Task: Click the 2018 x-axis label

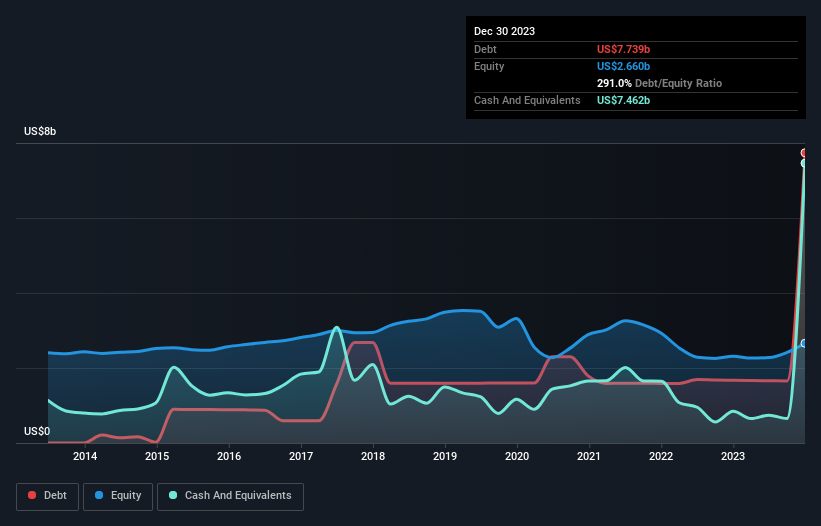Action: [x=373, y=456]
